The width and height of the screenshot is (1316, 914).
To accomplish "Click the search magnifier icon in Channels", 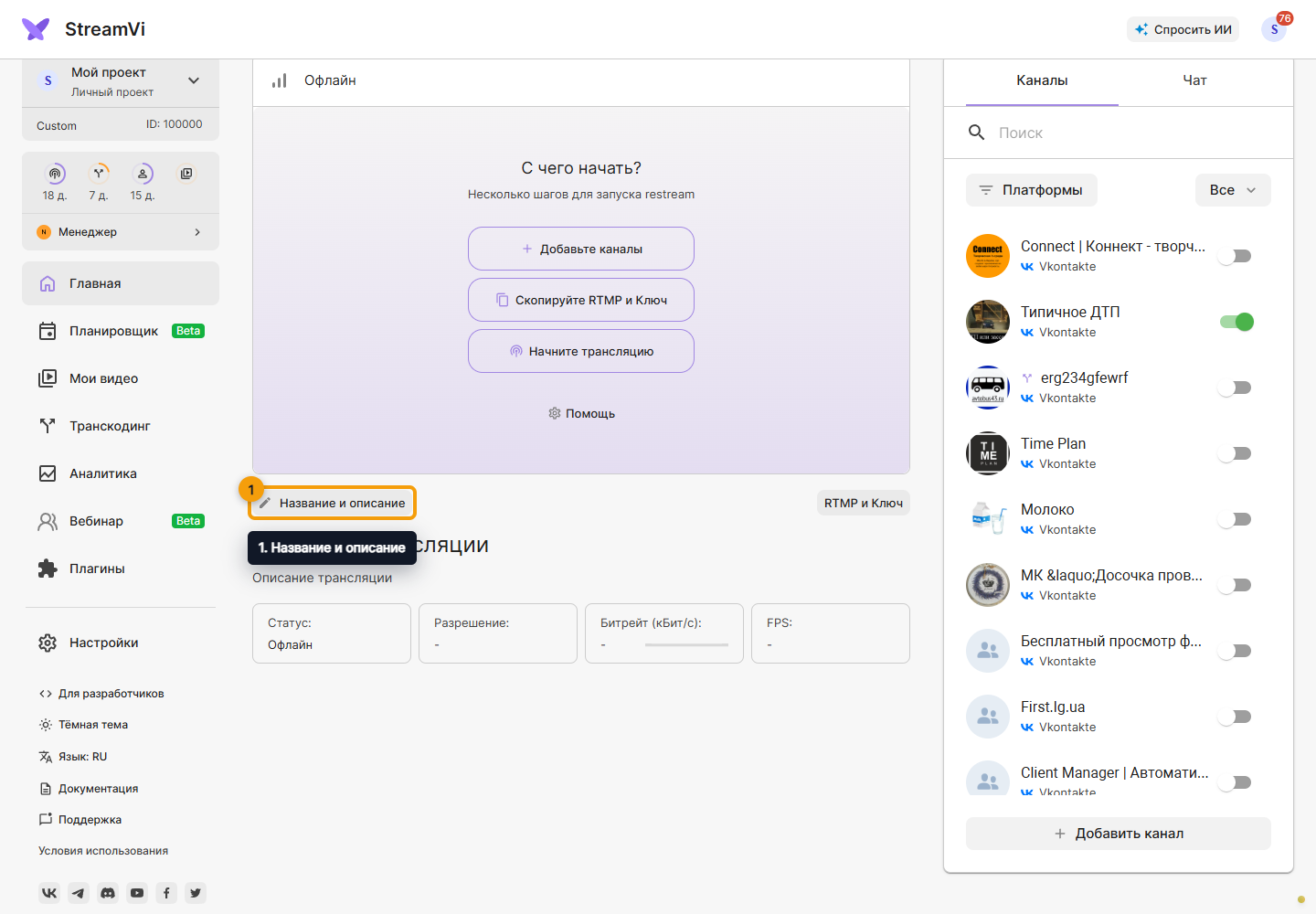I will click(977, 133).
